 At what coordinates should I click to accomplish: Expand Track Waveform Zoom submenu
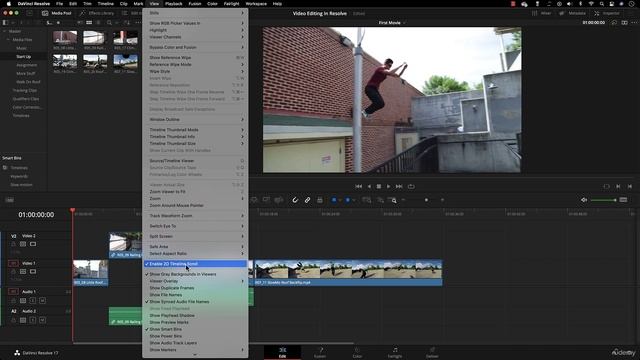pos(195,216)
